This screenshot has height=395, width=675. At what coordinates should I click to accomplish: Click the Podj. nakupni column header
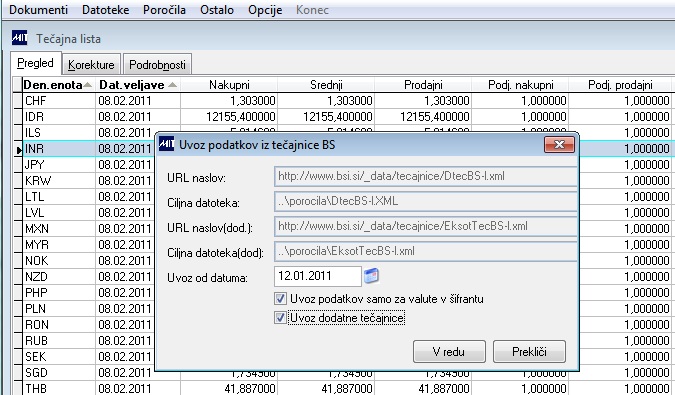click(x=520, y=85)
